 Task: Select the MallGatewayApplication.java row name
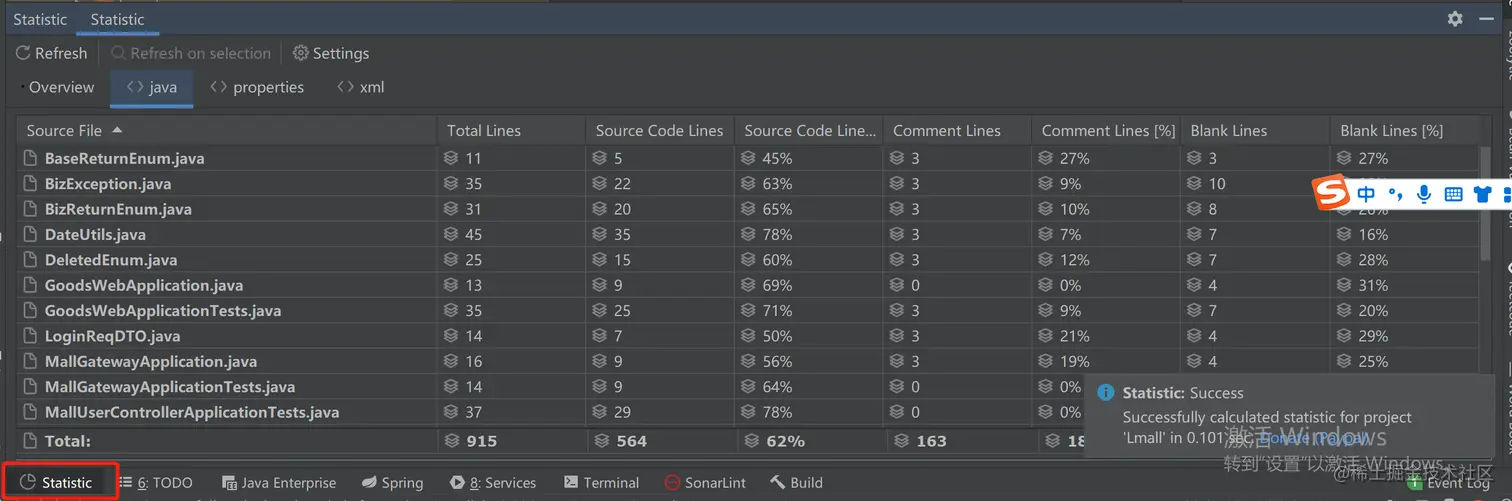coord(151,362)
